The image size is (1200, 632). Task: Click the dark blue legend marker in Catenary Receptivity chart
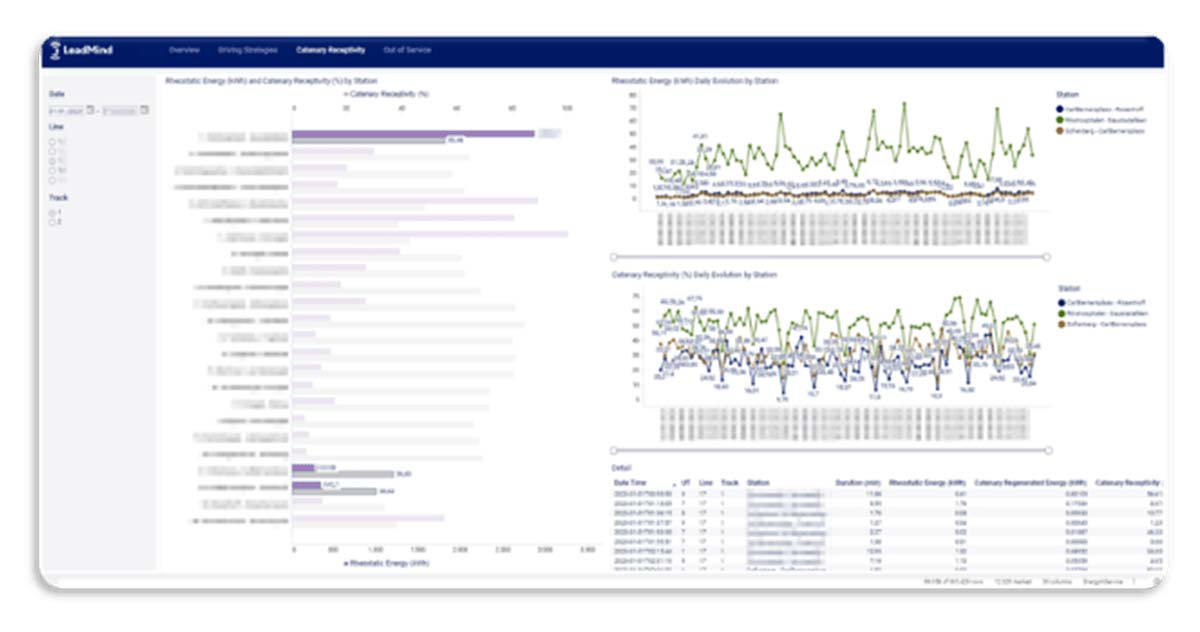[1059, 303]
